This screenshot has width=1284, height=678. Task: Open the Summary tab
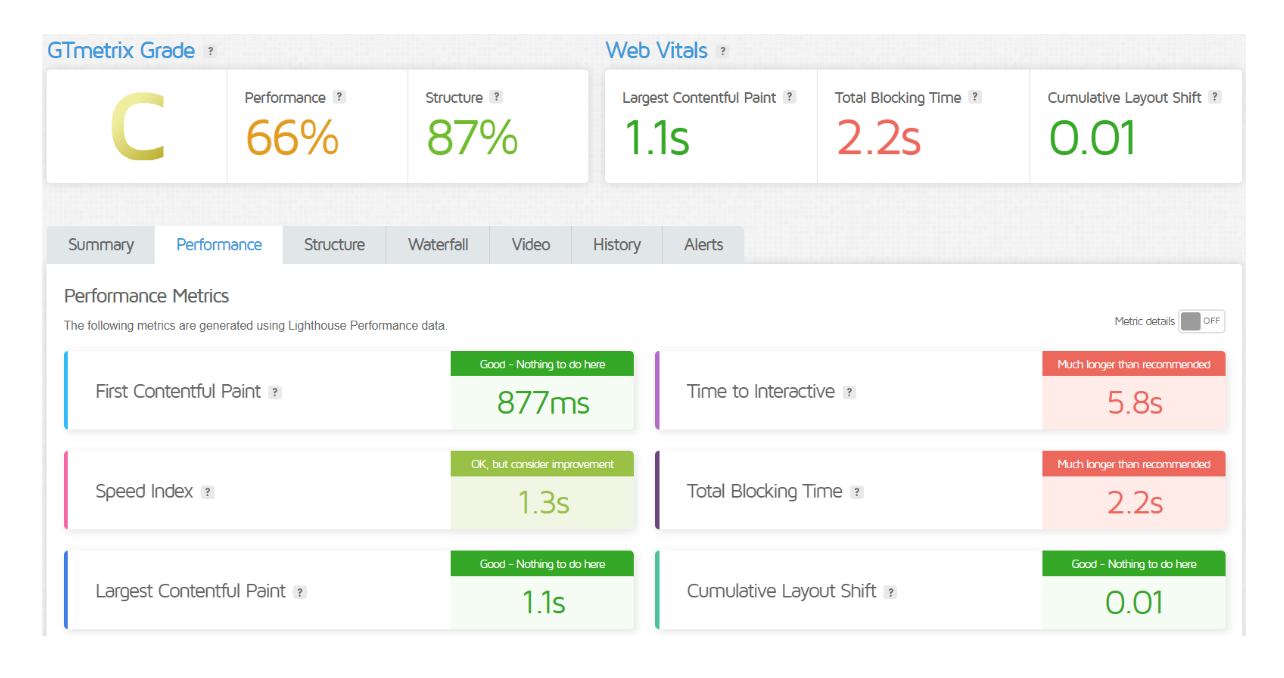click(101, 245)
